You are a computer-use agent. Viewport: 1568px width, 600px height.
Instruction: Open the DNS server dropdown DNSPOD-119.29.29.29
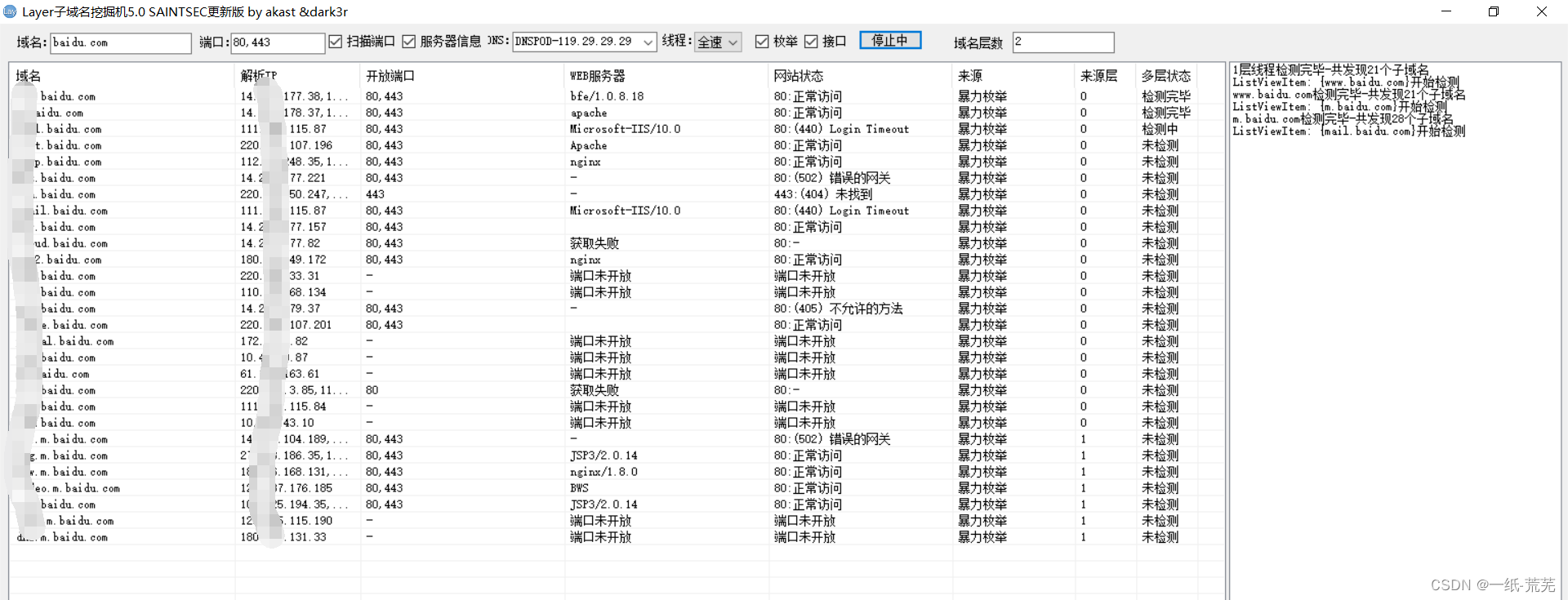point(585,42)
